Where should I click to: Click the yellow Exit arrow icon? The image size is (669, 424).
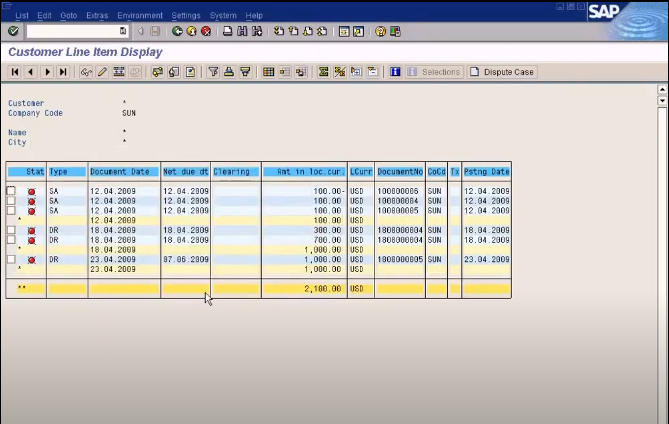pos(192,31)
